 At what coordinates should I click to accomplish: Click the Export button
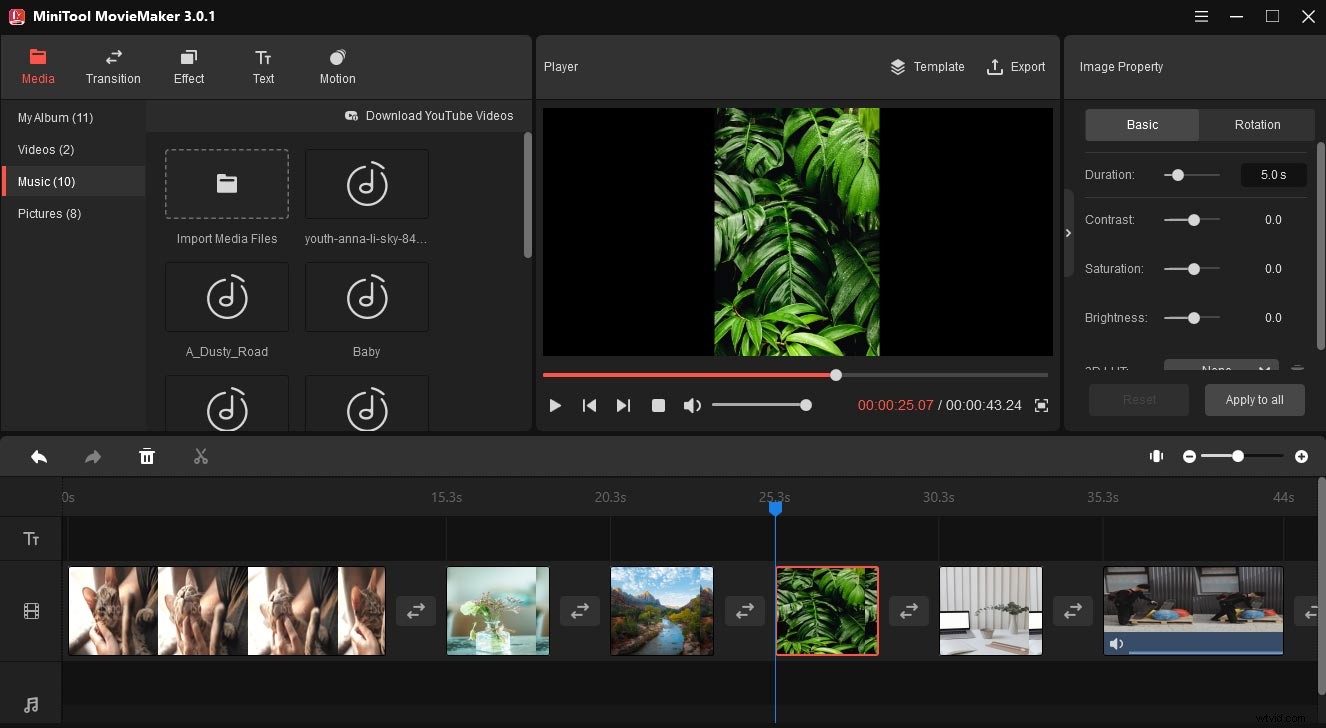tap(1016, 66)
